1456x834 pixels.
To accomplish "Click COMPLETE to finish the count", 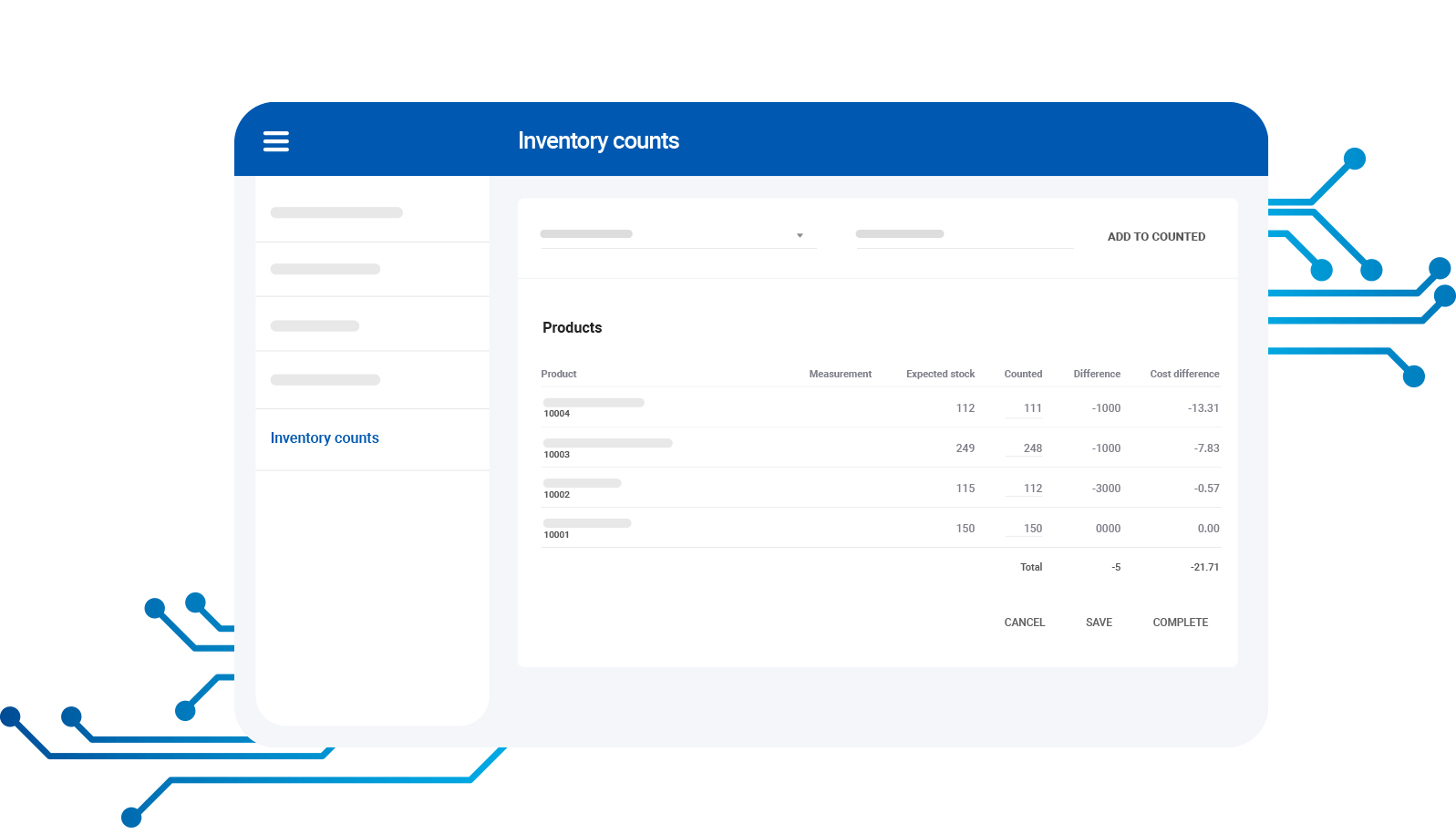I will (x=1180, y=623).
